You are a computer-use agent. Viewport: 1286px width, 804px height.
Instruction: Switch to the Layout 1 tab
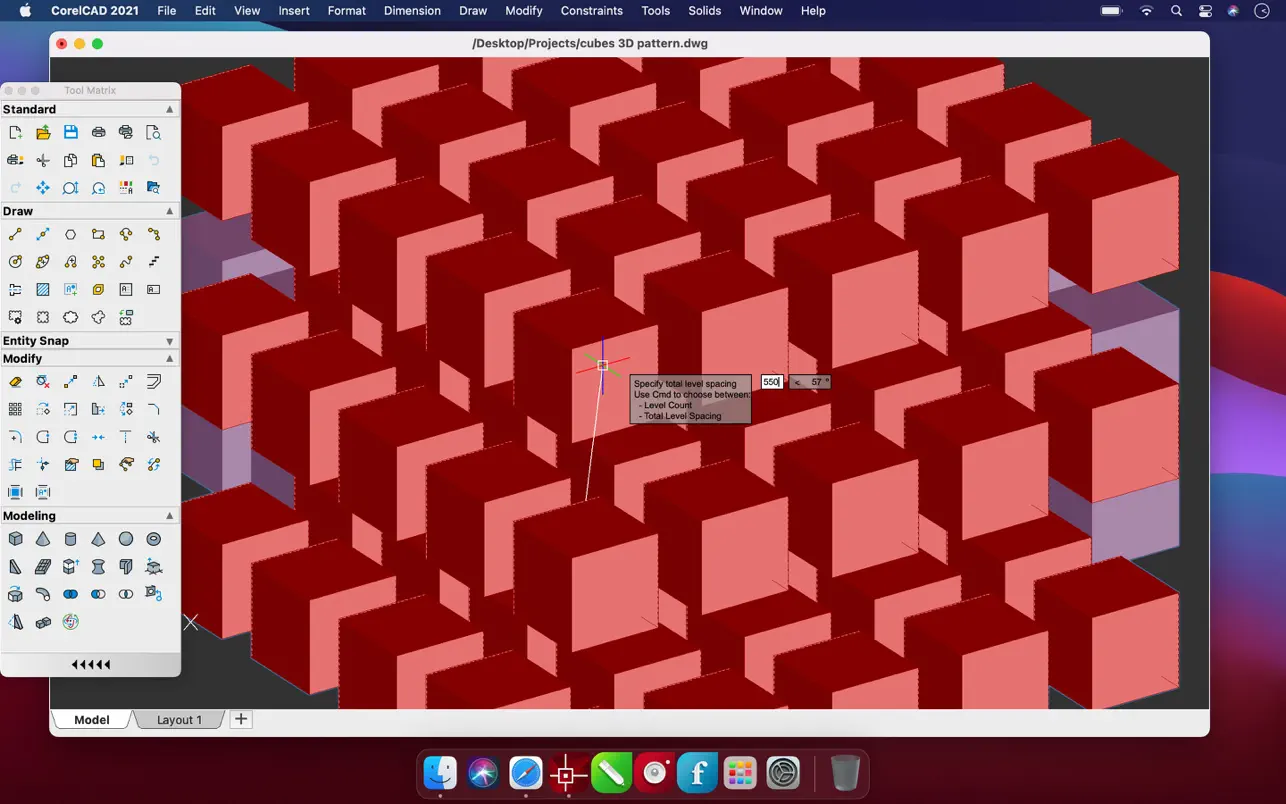pos(179,720)
